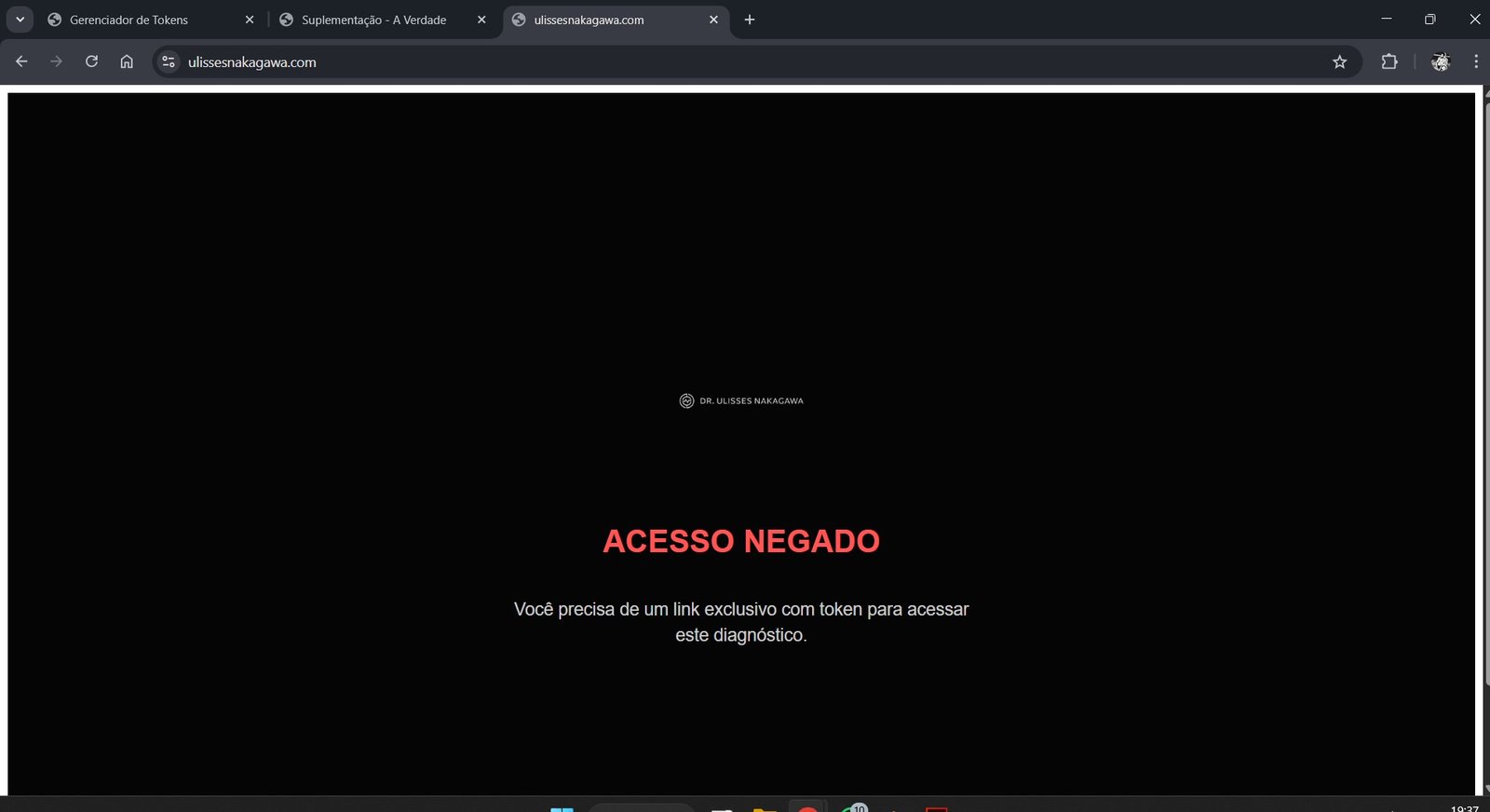The image size is (1490, 812).
Task: Open the browser home page
Action: tap(127, 61)
